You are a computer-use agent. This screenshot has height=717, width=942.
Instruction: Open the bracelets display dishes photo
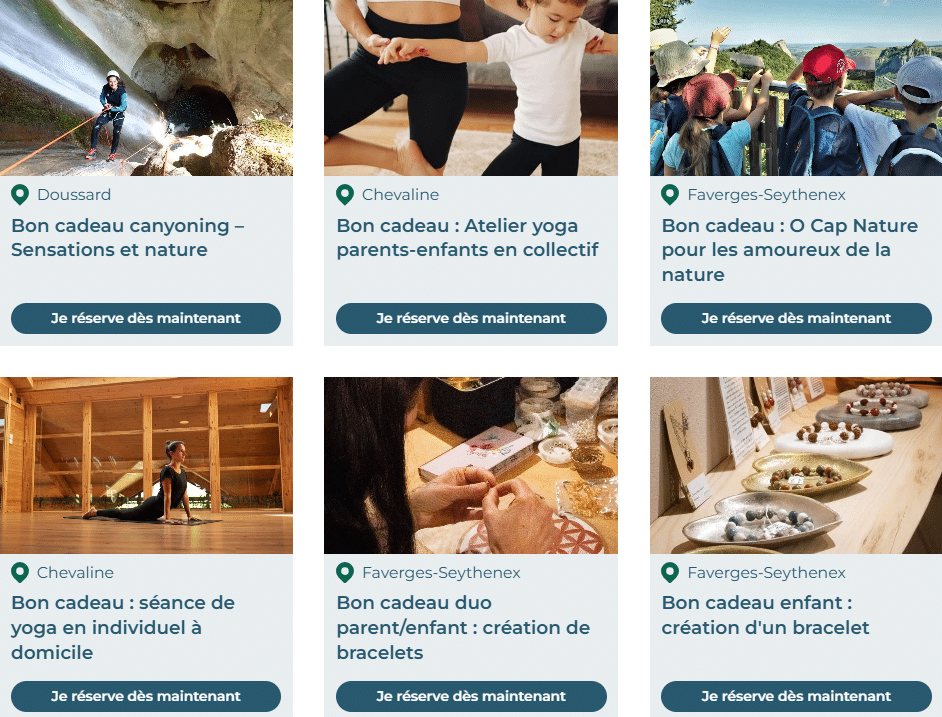click(x=796, y=465)
